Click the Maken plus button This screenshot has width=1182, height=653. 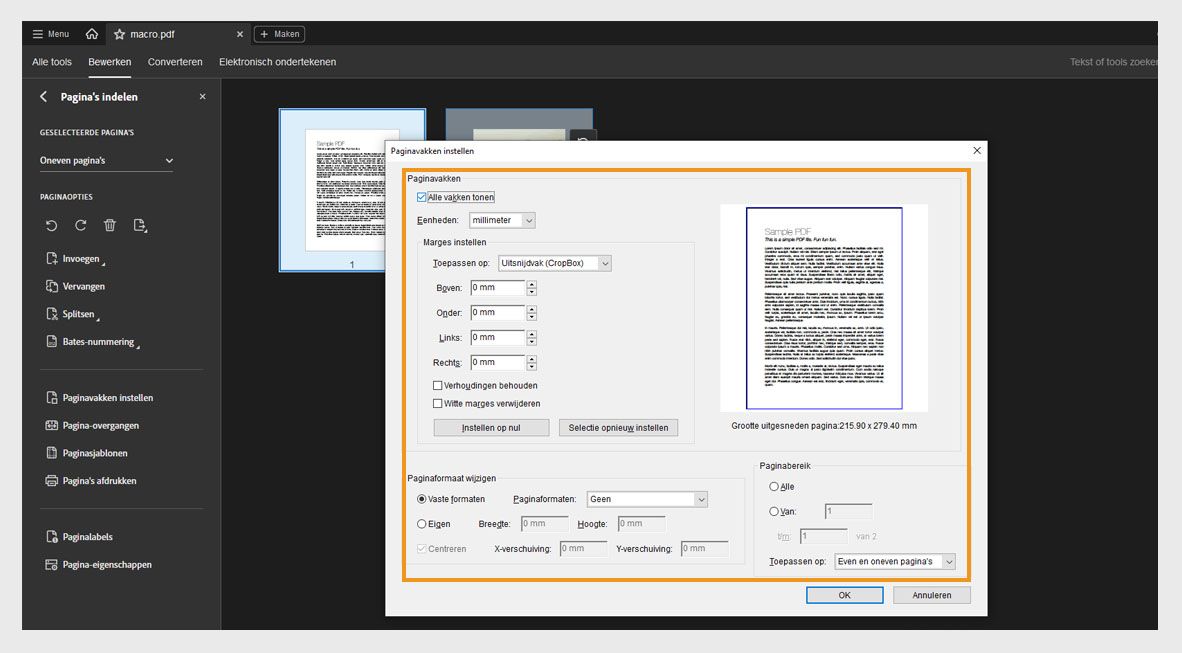tap(280, 34)
